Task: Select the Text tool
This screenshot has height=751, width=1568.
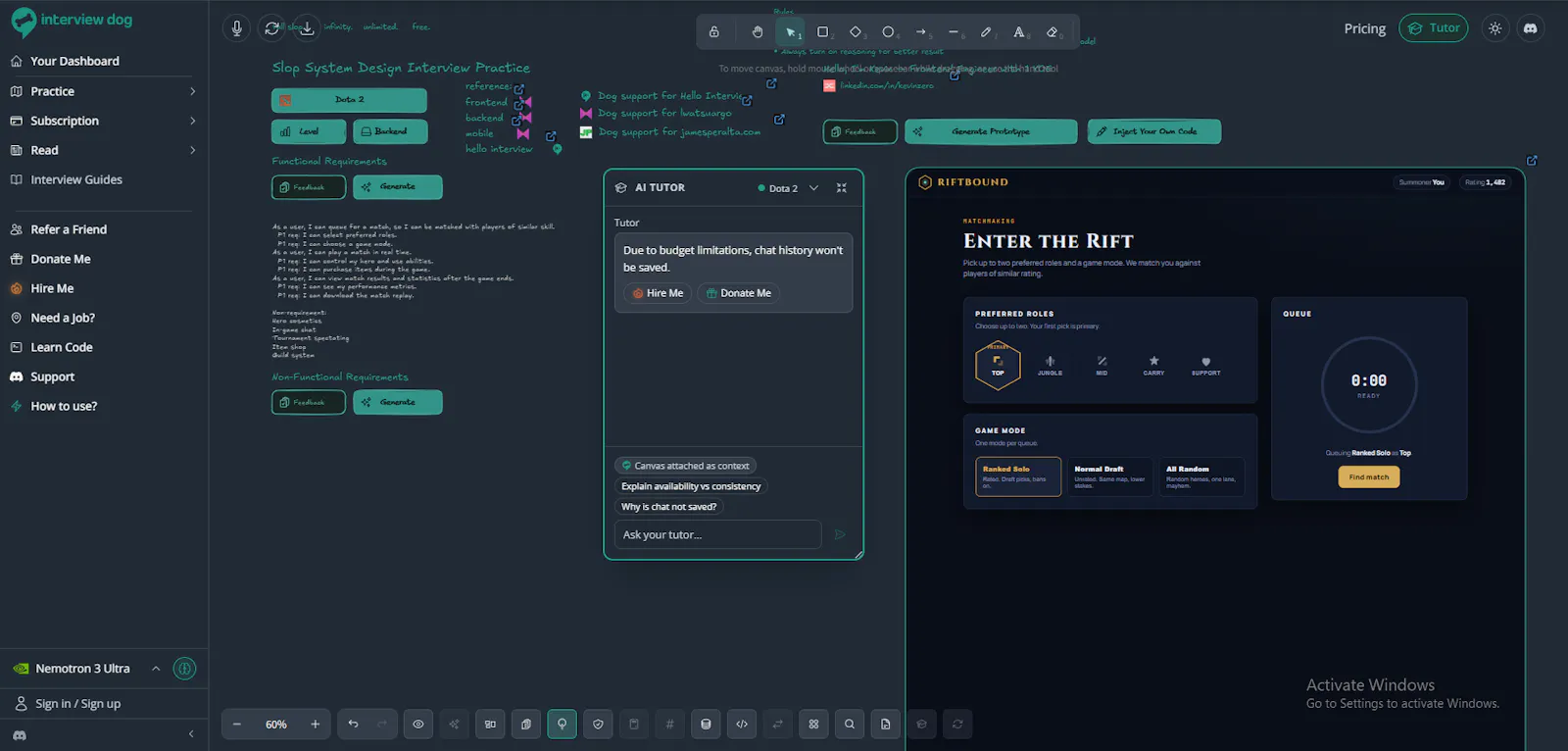Action: (1019, 32)
